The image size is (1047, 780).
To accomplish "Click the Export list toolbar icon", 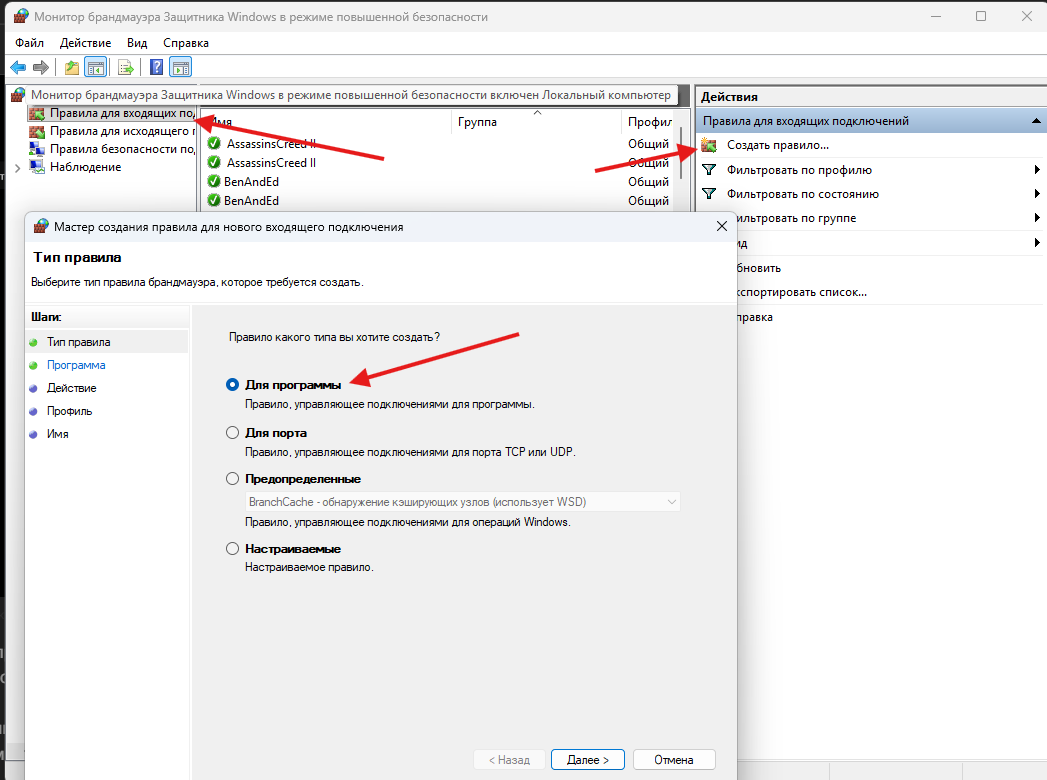I will click(126, 67).
